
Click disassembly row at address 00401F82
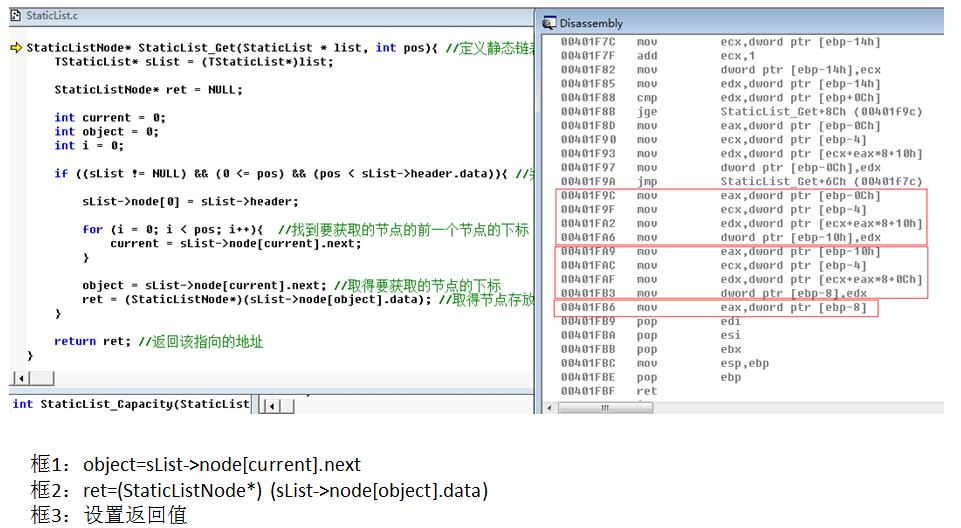(720, 70)
